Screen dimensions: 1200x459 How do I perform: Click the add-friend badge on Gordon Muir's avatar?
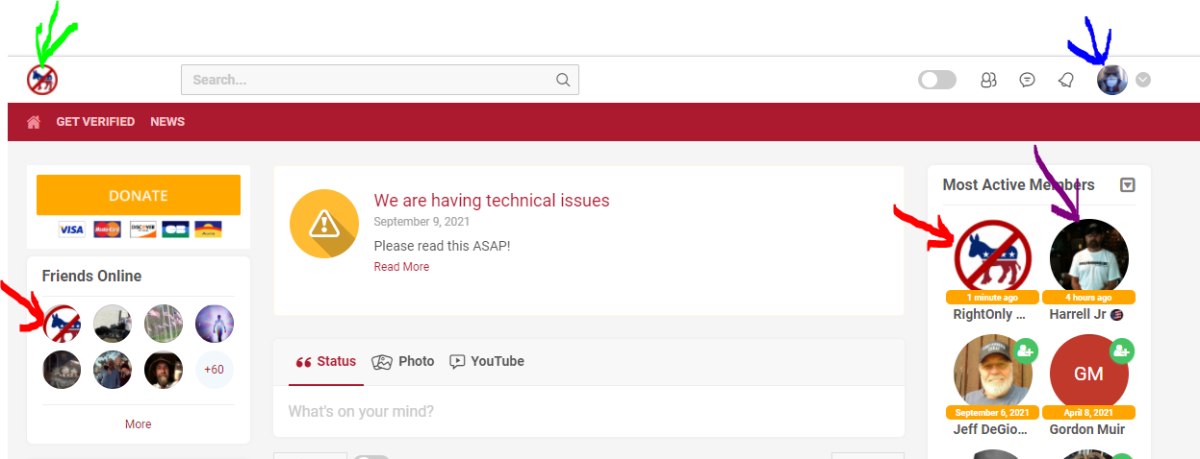pyautogui.click(x=1121, y=350)
